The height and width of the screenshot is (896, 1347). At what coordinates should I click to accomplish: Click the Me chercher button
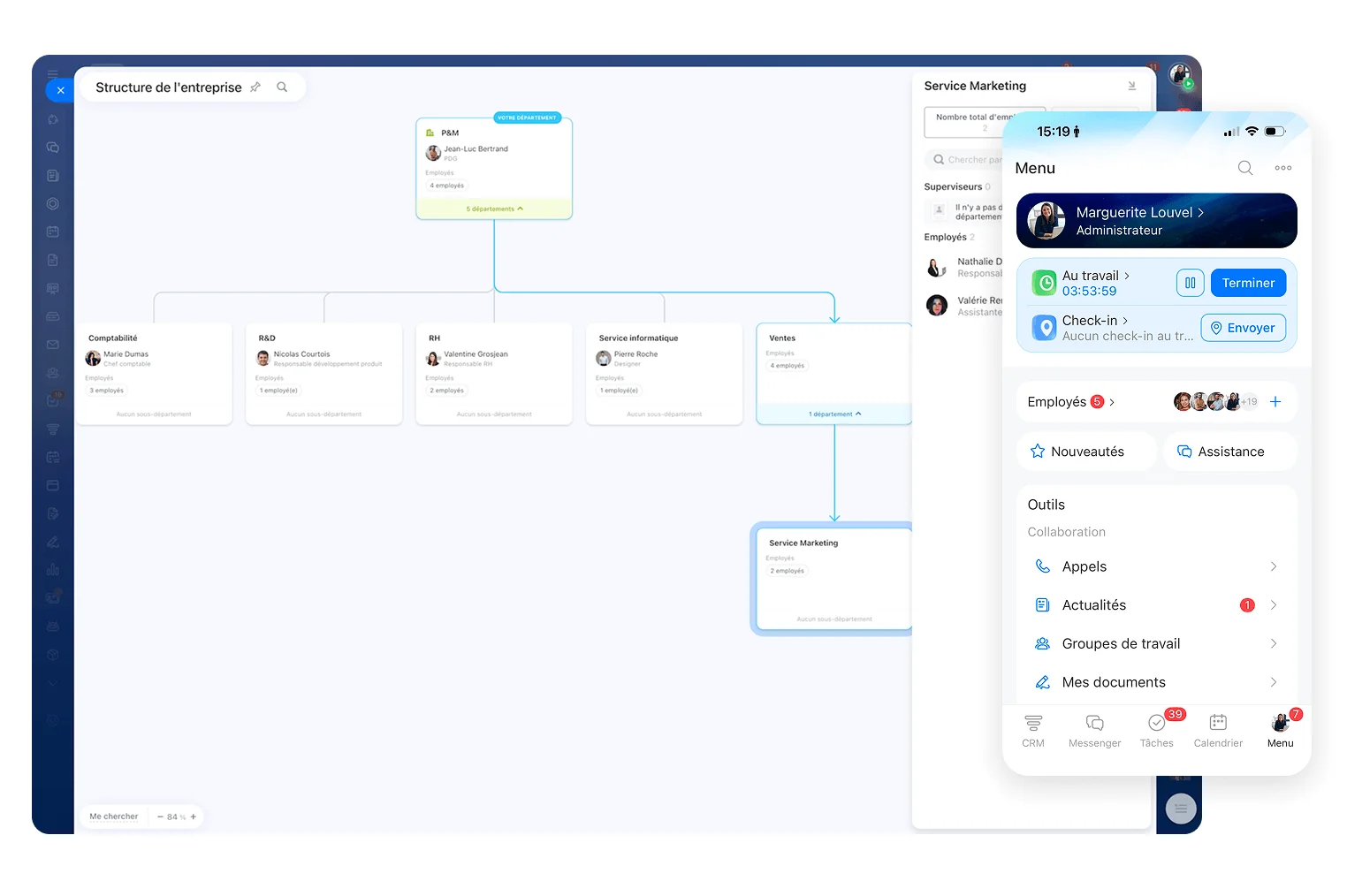pyautogui.click(x=114, y=816)
